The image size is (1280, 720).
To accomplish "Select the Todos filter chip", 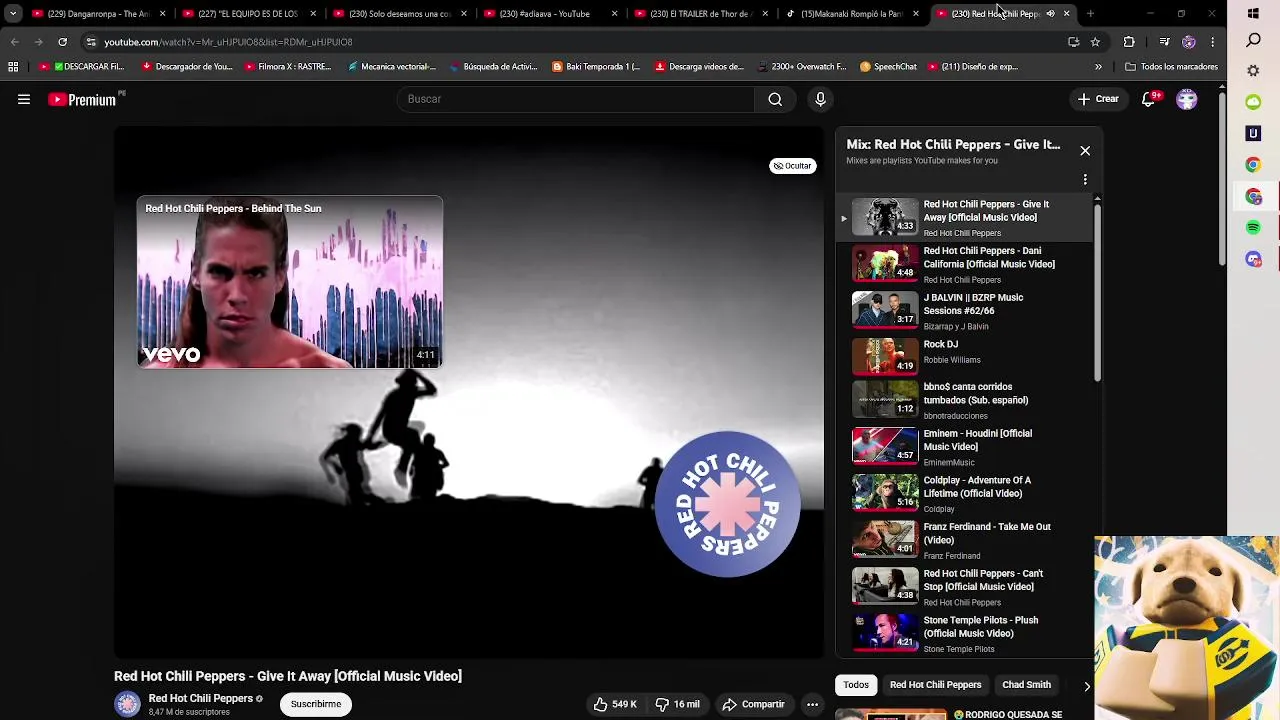I will tap(856, 685).
